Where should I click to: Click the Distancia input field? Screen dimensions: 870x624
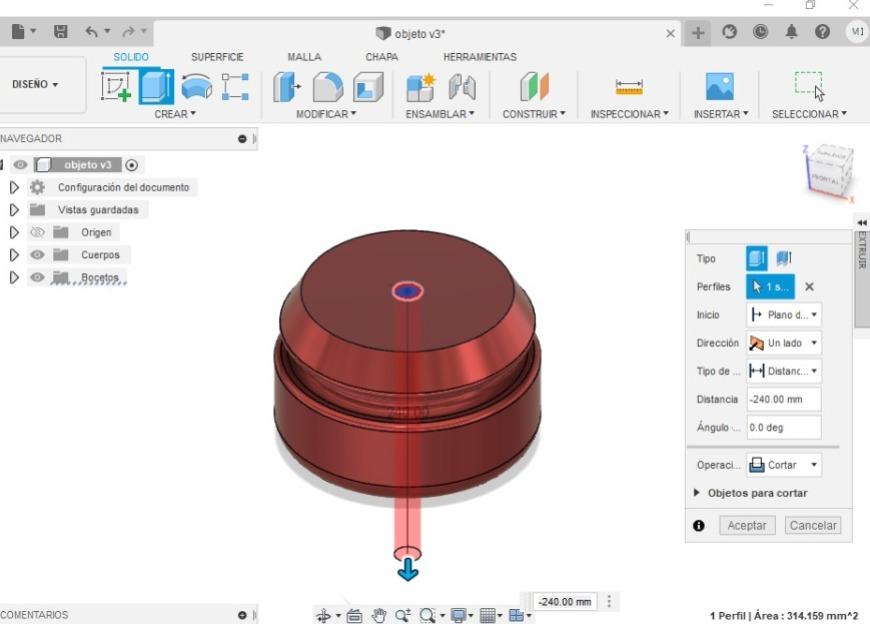(783, 399)
